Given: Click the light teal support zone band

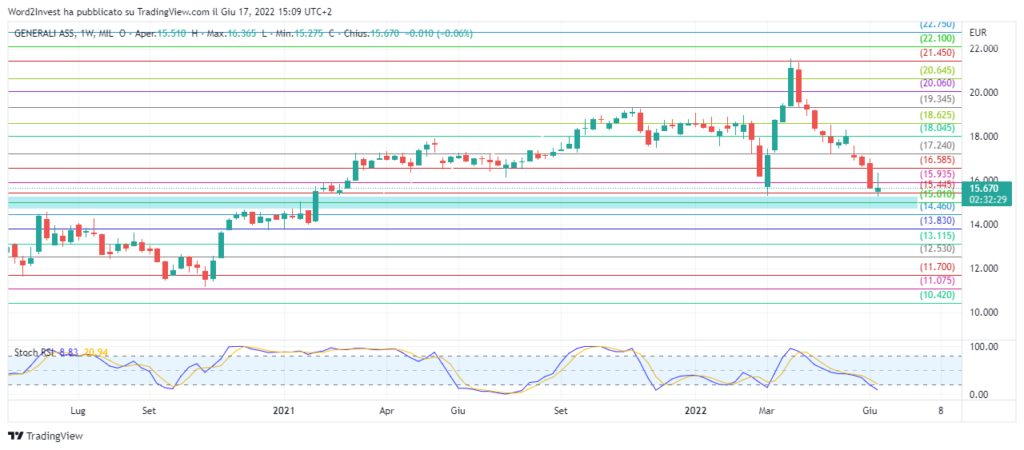Looking at the screenshot, I should [460, 202].
